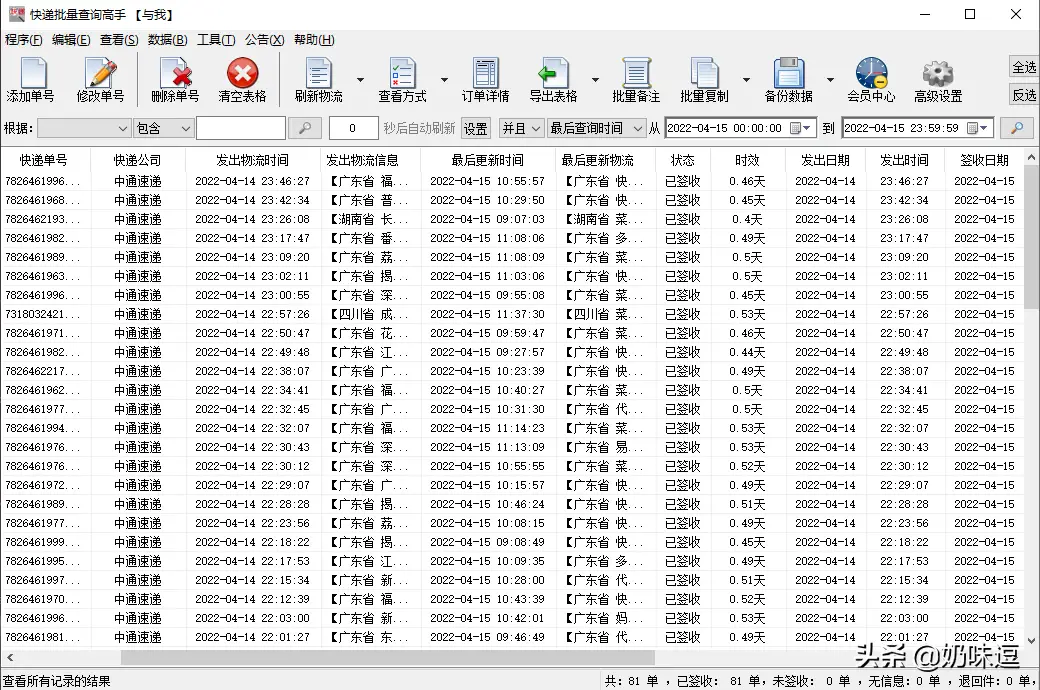1040x690 pixels.
Task: Select the 删除单号 delete icon
Action: point(175,80)
